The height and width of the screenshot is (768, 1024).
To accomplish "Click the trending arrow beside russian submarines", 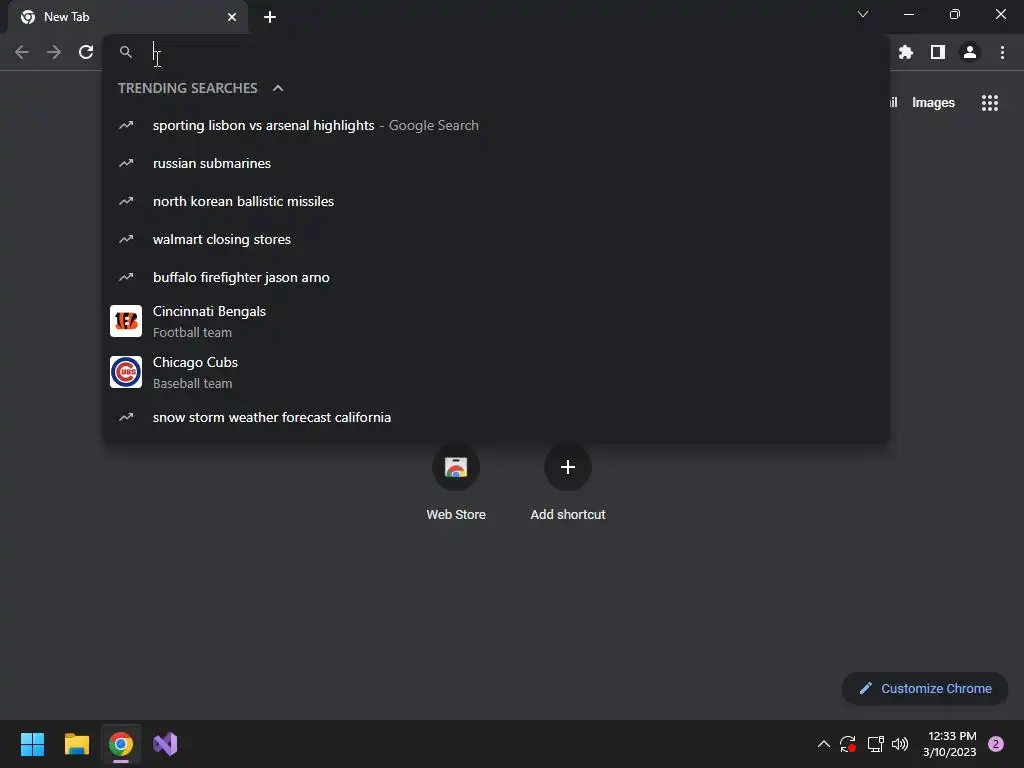I will click(126, 163).
